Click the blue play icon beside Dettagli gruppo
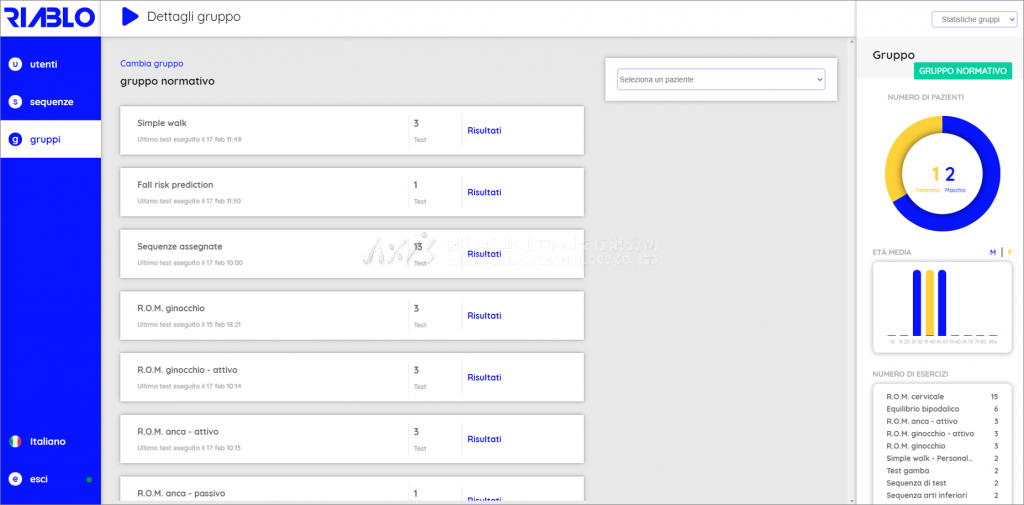 [130, 17]
